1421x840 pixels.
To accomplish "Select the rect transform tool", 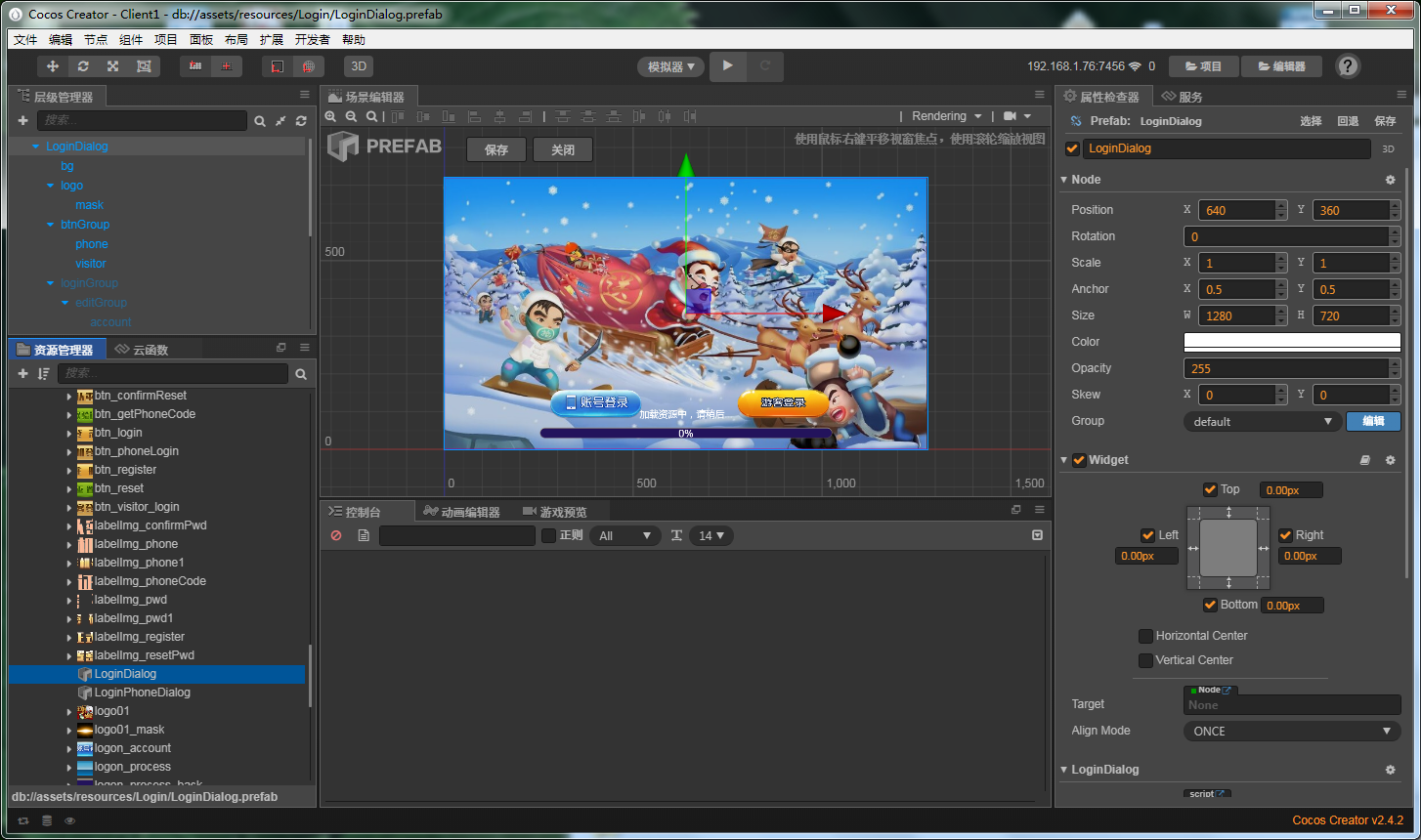I will coord(144,66).
